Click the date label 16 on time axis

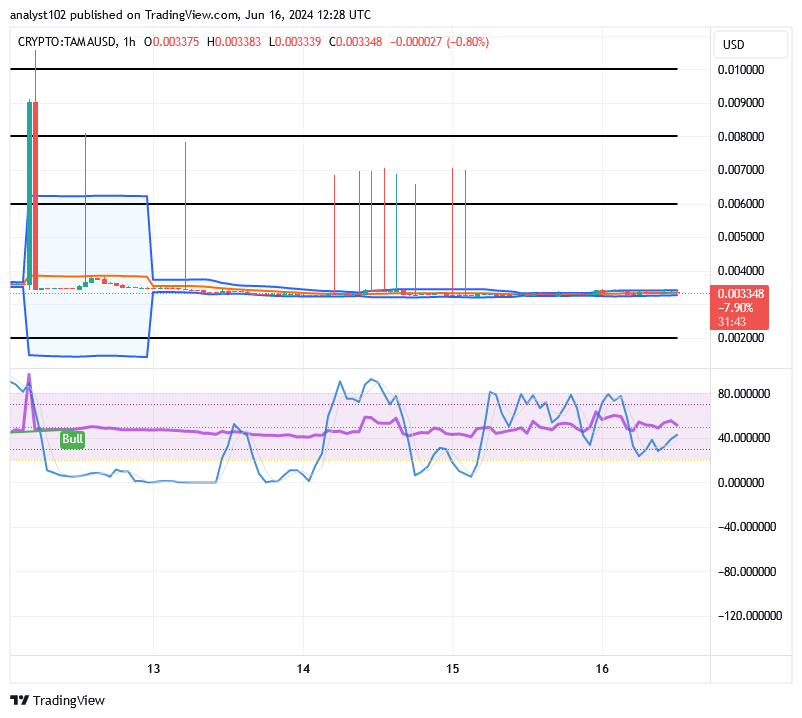(x=602, y=668)
